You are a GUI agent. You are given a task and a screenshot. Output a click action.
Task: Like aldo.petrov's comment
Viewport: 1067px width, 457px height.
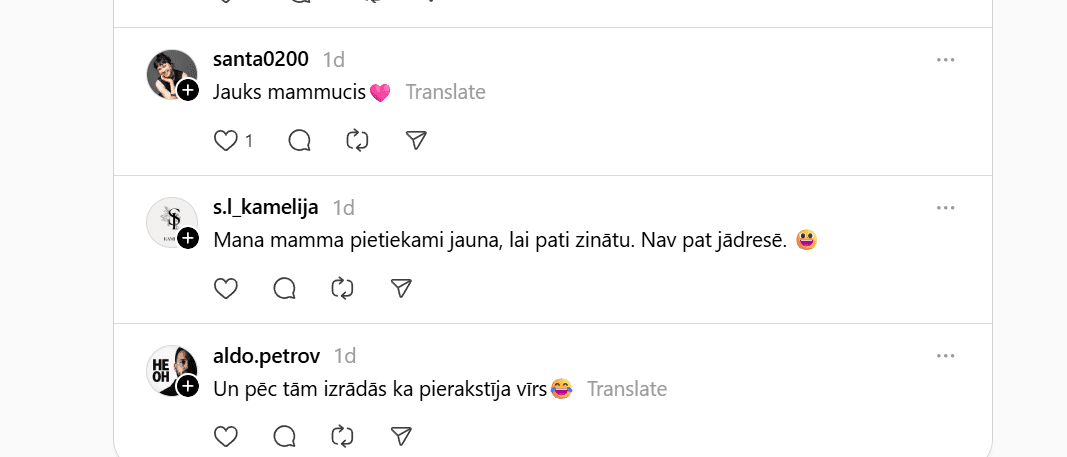227,436
